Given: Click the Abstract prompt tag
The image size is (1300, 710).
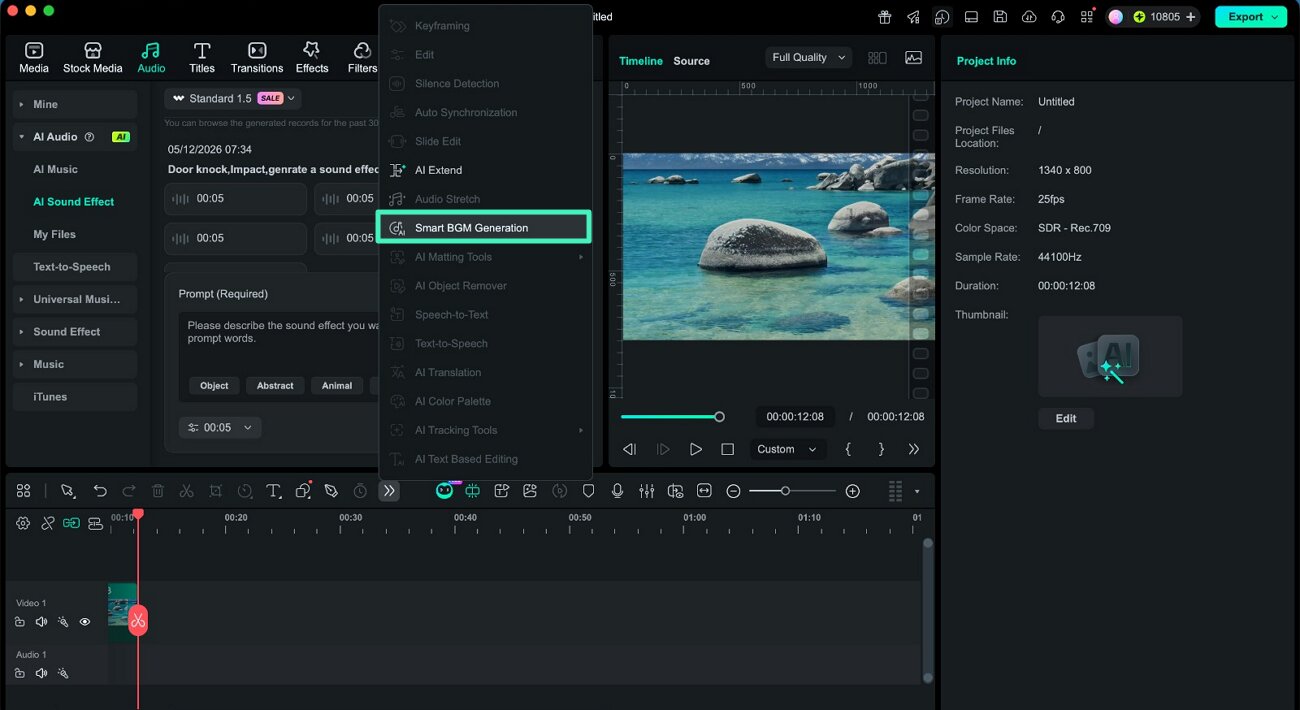Looking at the screenshot, I should tap(275, 385).
